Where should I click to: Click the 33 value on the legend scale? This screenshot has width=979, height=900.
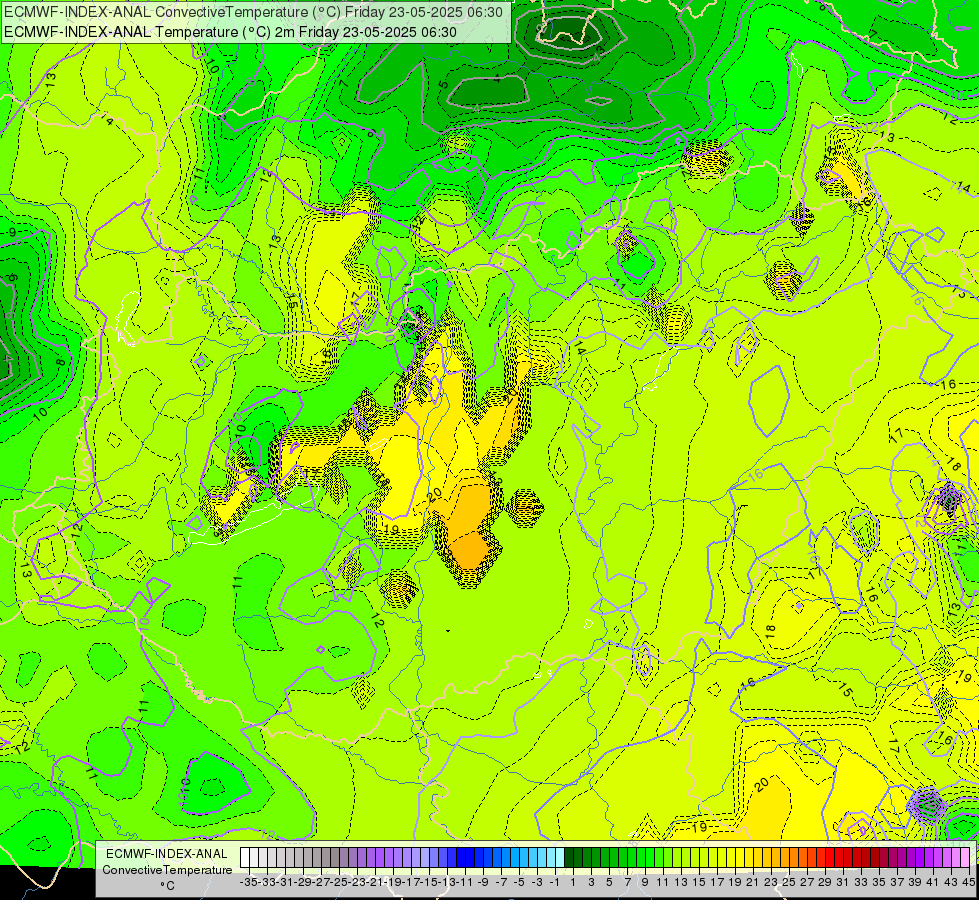click(x=862, y=882)
